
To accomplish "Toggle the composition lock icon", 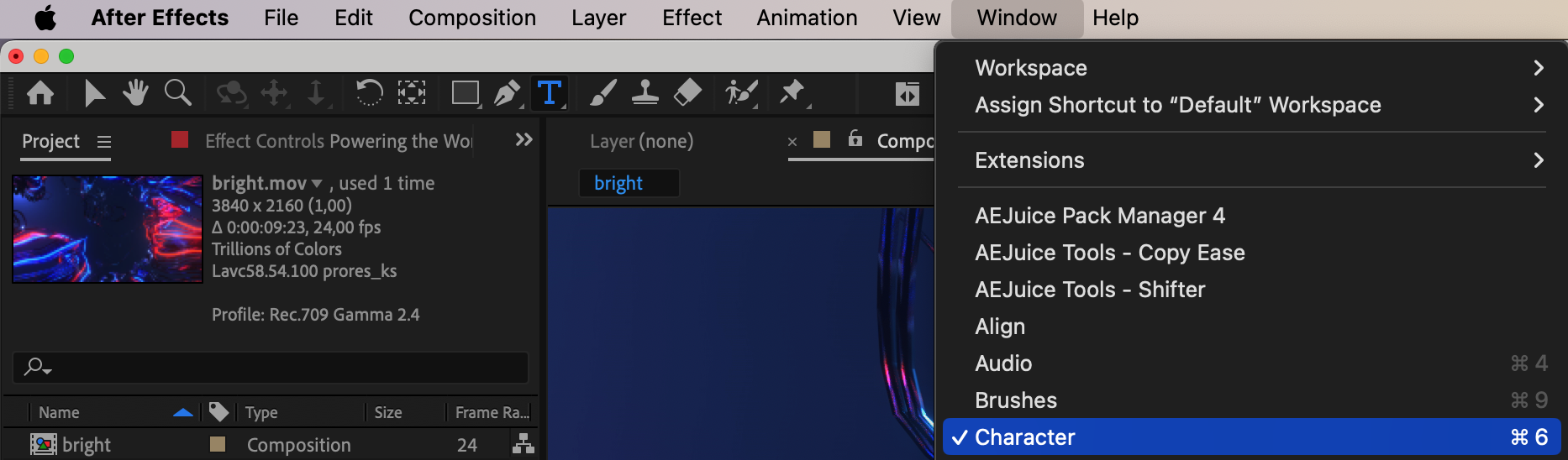I will [x=855, y=139].
